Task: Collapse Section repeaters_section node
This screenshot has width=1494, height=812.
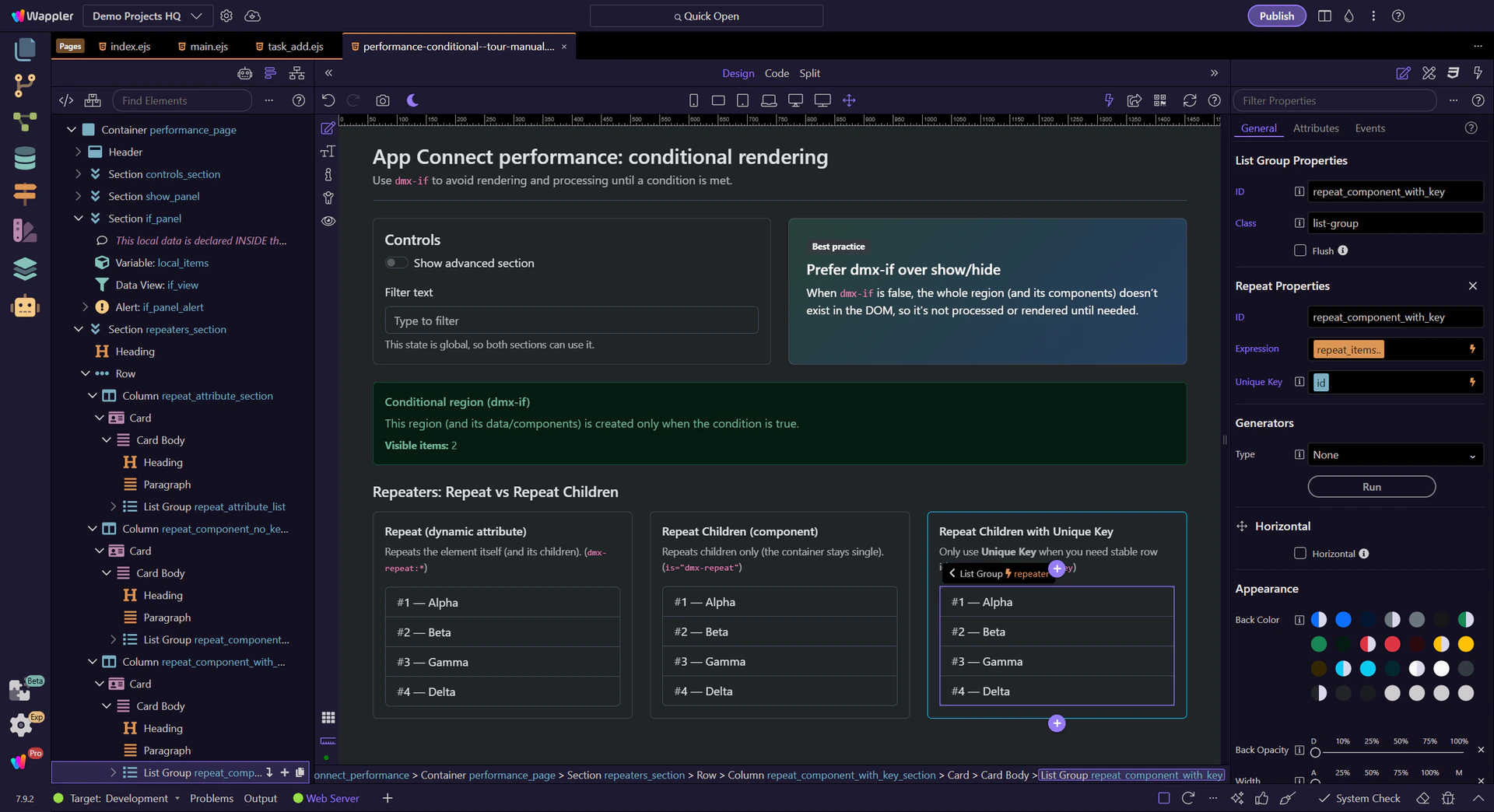Action: pyautogui.click(x=78, y=329)
